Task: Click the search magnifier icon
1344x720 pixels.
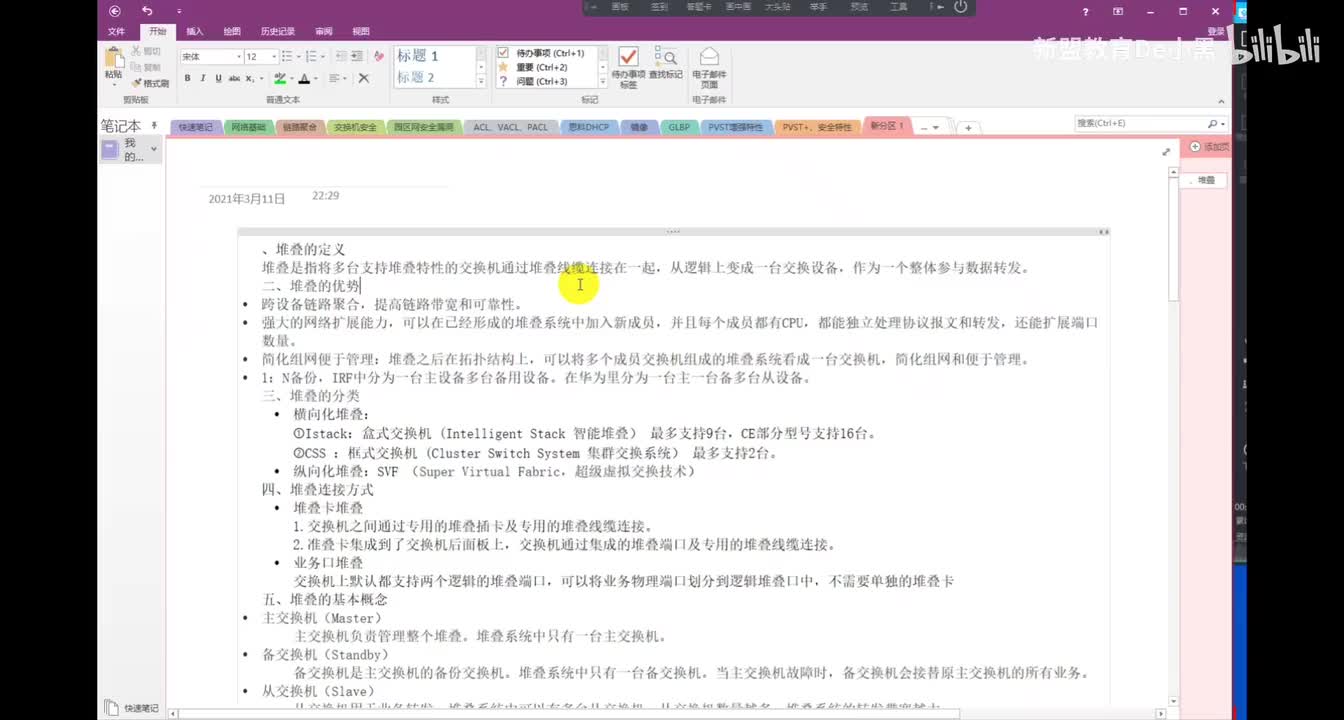Action: (1212, 123)
